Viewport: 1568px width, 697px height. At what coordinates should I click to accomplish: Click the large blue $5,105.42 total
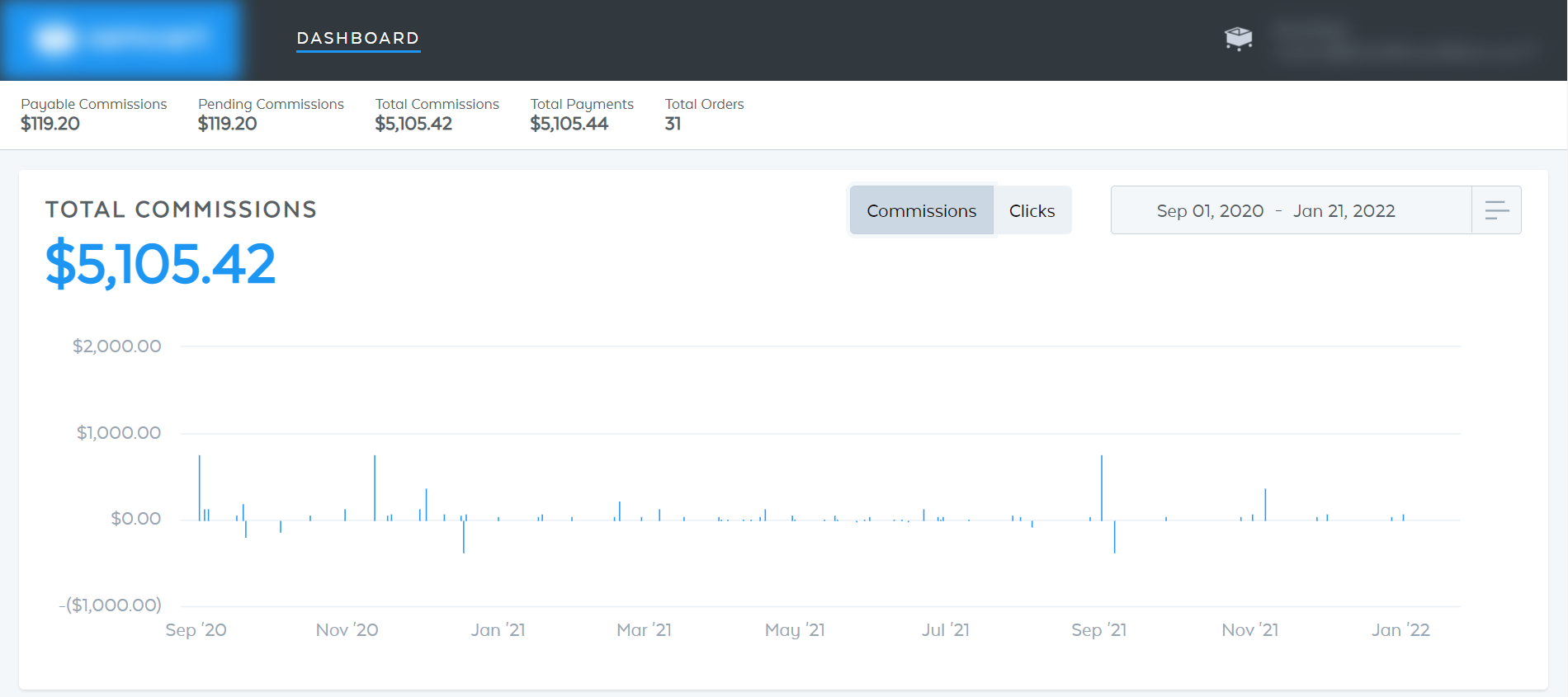[x=161, y=264]
